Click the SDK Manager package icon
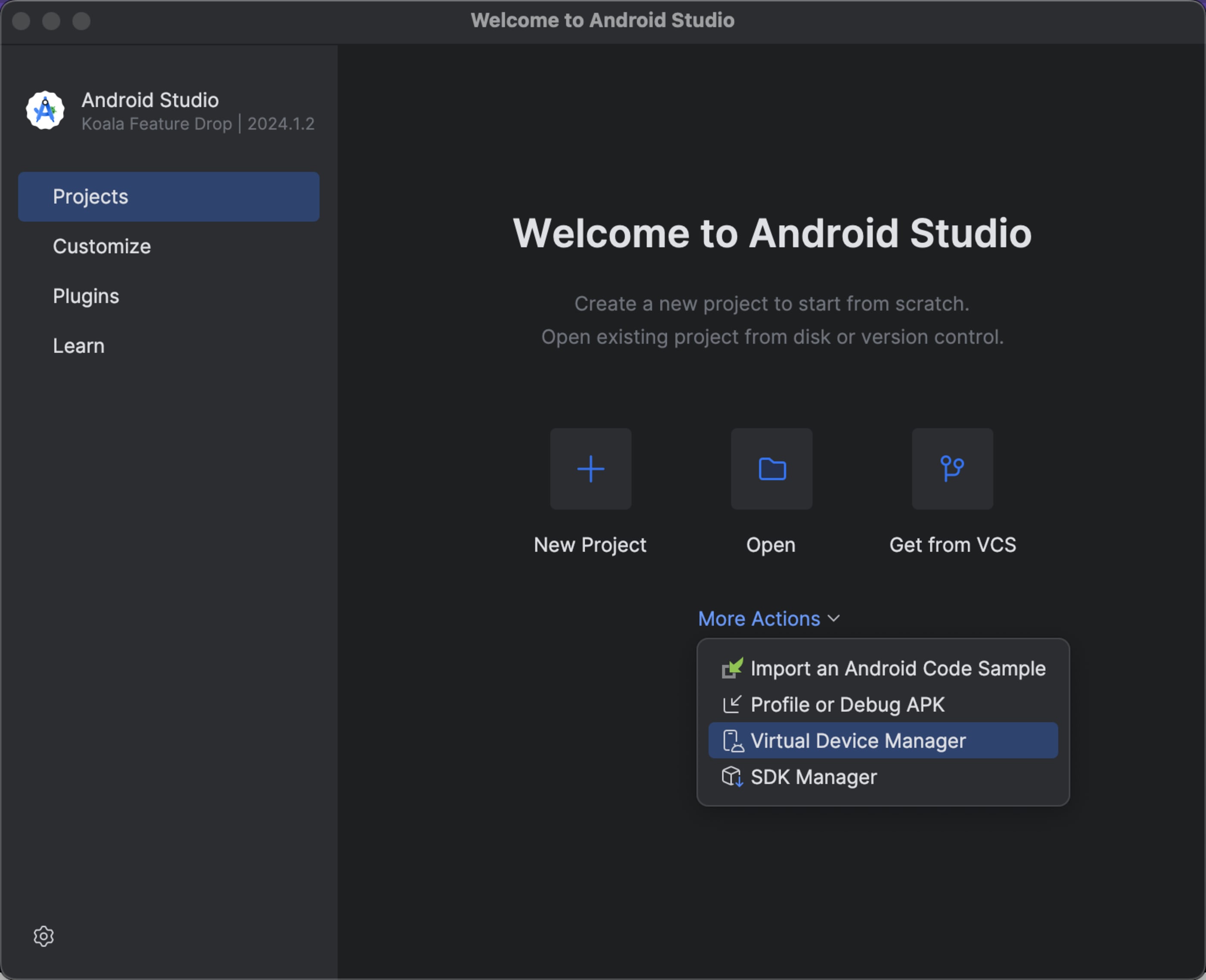The width and height of the screenshot is (1206, 980). [x=732, y=777]
